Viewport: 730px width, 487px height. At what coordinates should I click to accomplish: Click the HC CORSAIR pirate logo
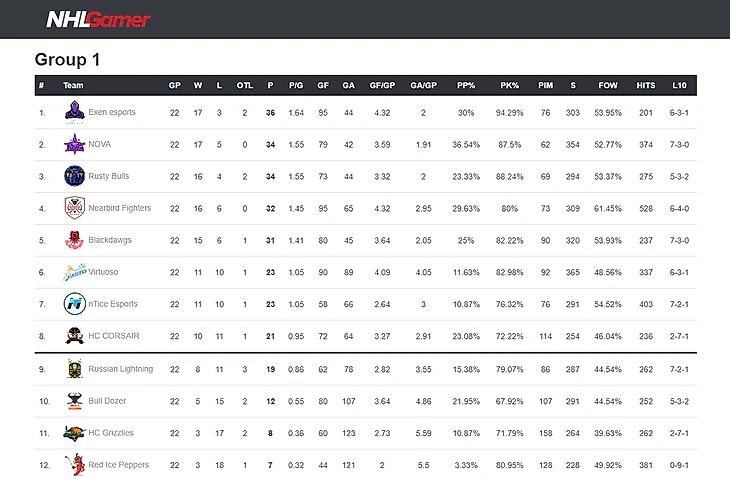(75, 336)
